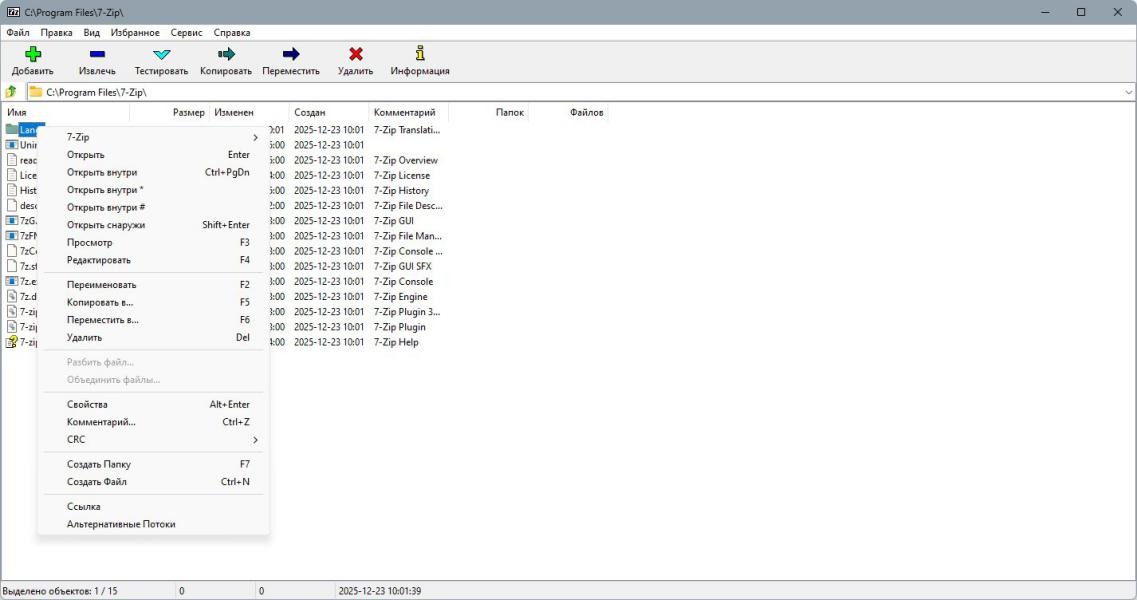This screenshot has height=600, width=1137.
Task: Click the Копировать toolbar icon
Action: (x=226, y=54)
